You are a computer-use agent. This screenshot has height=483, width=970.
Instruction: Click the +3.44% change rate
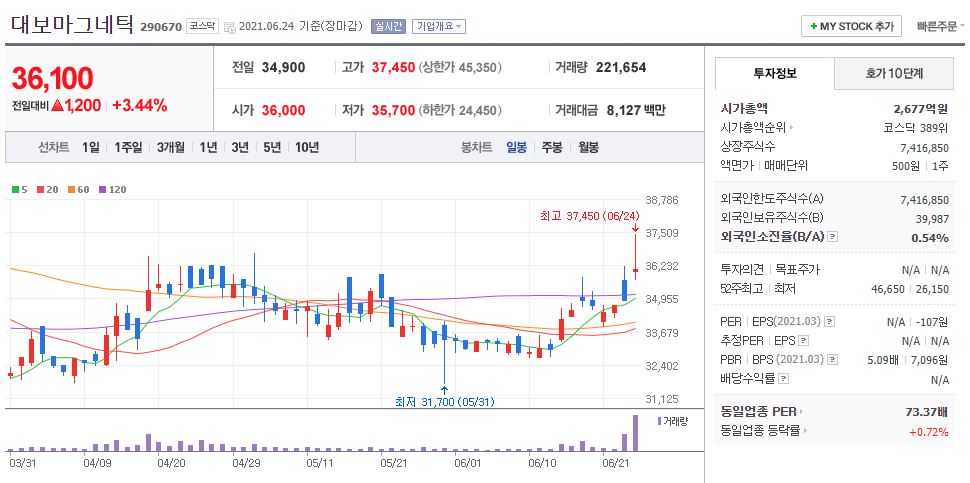(139, 106)
